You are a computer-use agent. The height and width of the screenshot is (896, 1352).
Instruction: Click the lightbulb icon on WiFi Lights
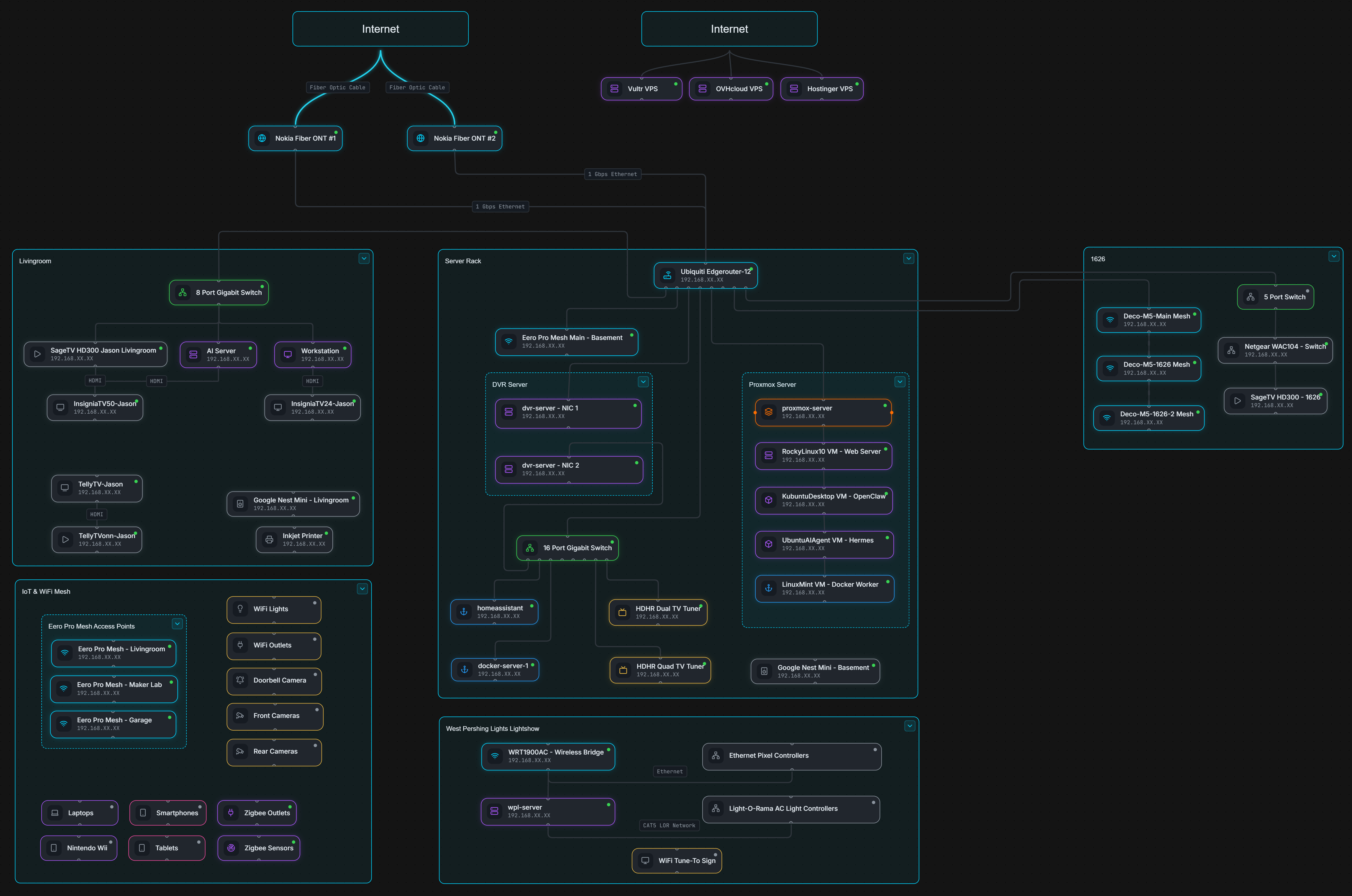coord(240,609)
